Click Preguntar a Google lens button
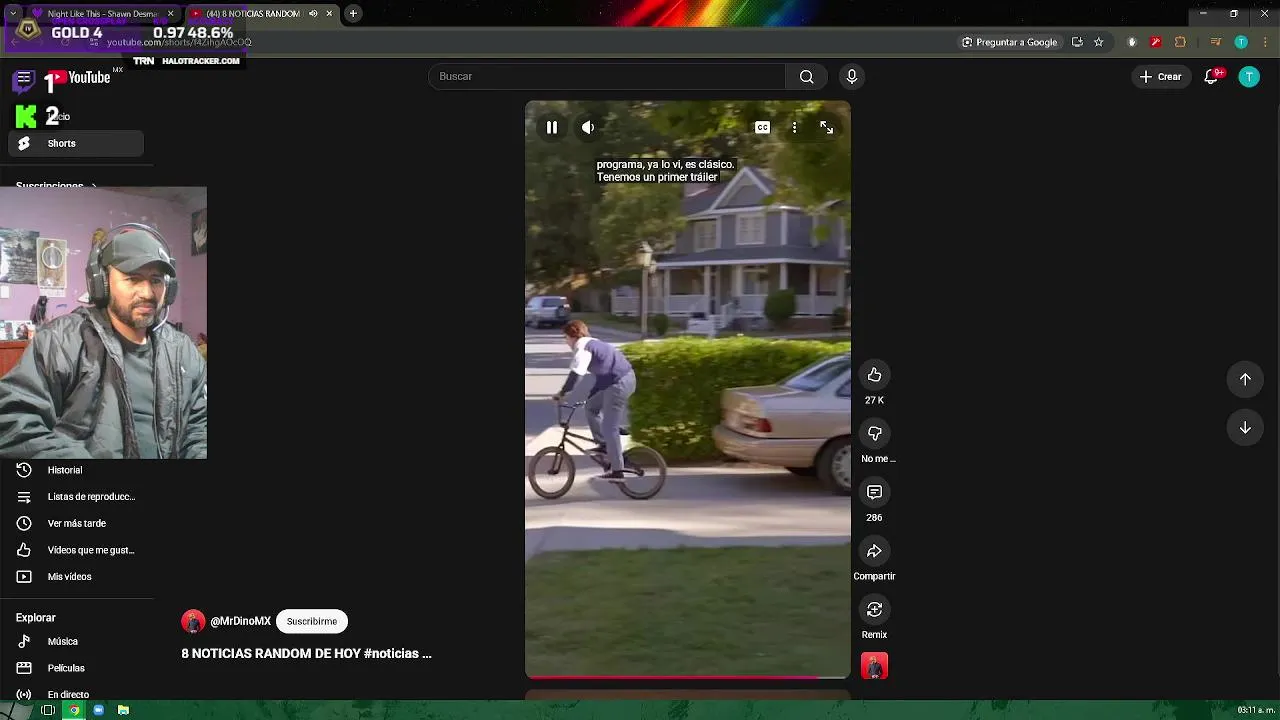Image resolution: width=1280 pixels, height=720 pixels. 1010,42
